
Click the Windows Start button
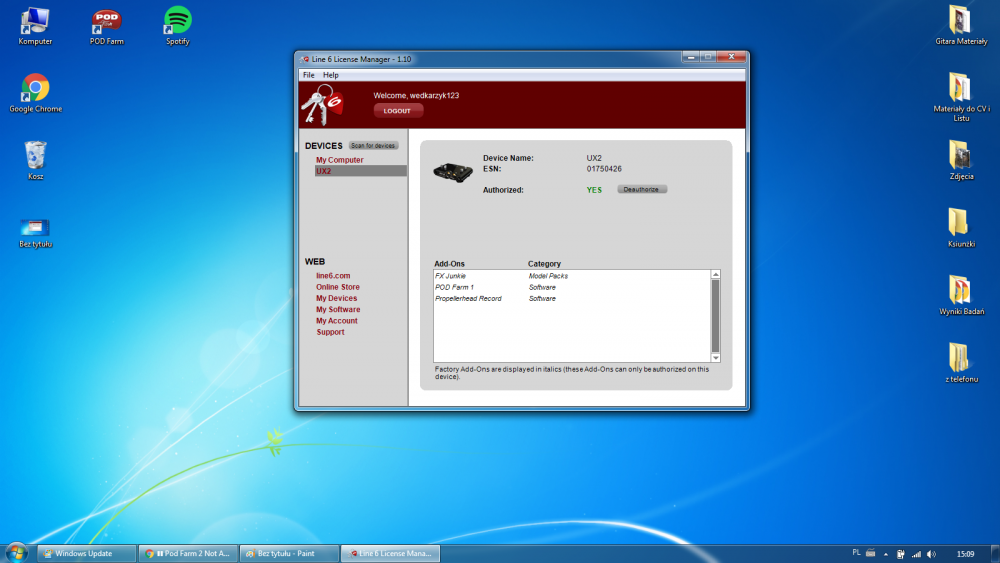16,553
